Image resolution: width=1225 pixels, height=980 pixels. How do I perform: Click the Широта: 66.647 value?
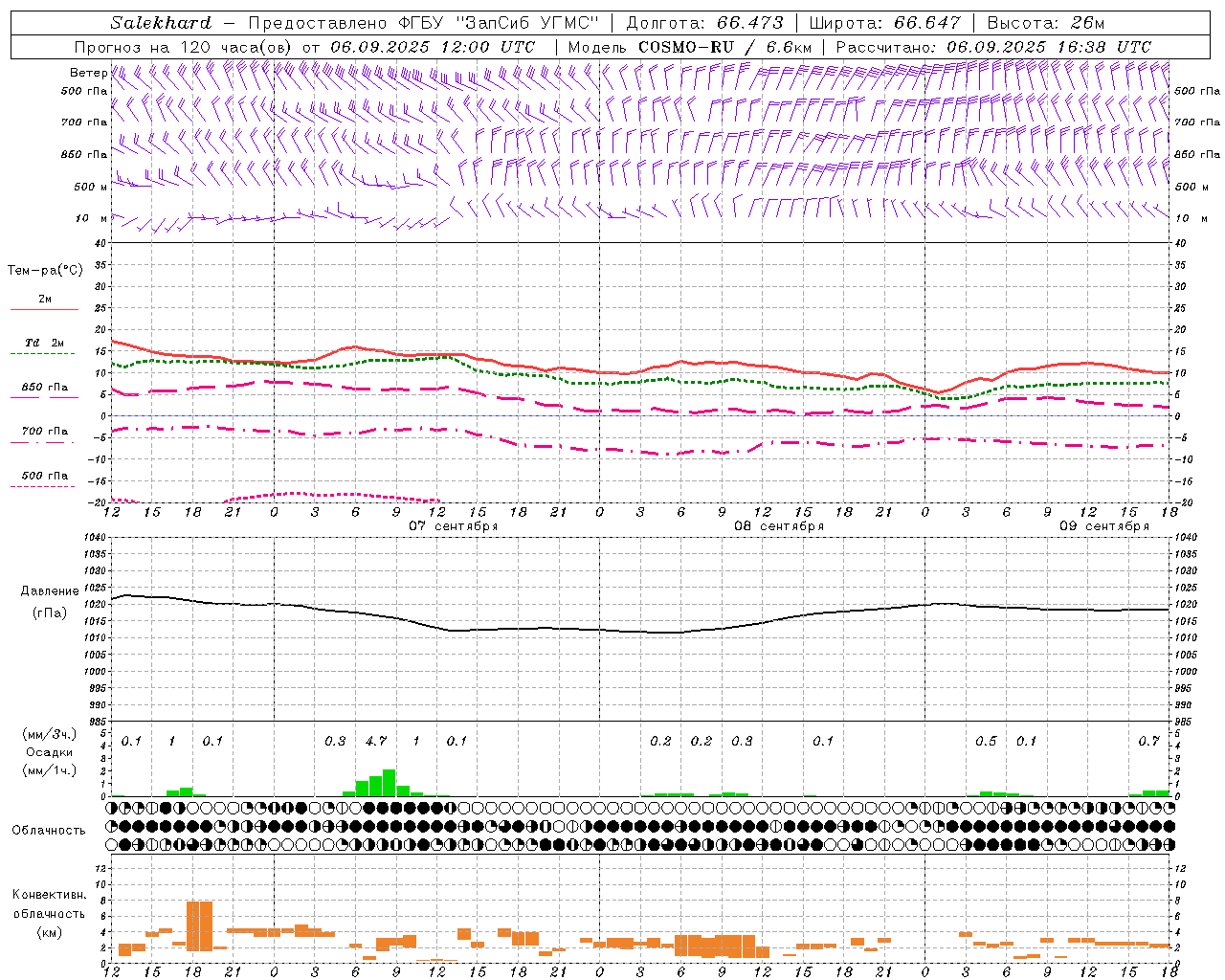coord(884,23)
